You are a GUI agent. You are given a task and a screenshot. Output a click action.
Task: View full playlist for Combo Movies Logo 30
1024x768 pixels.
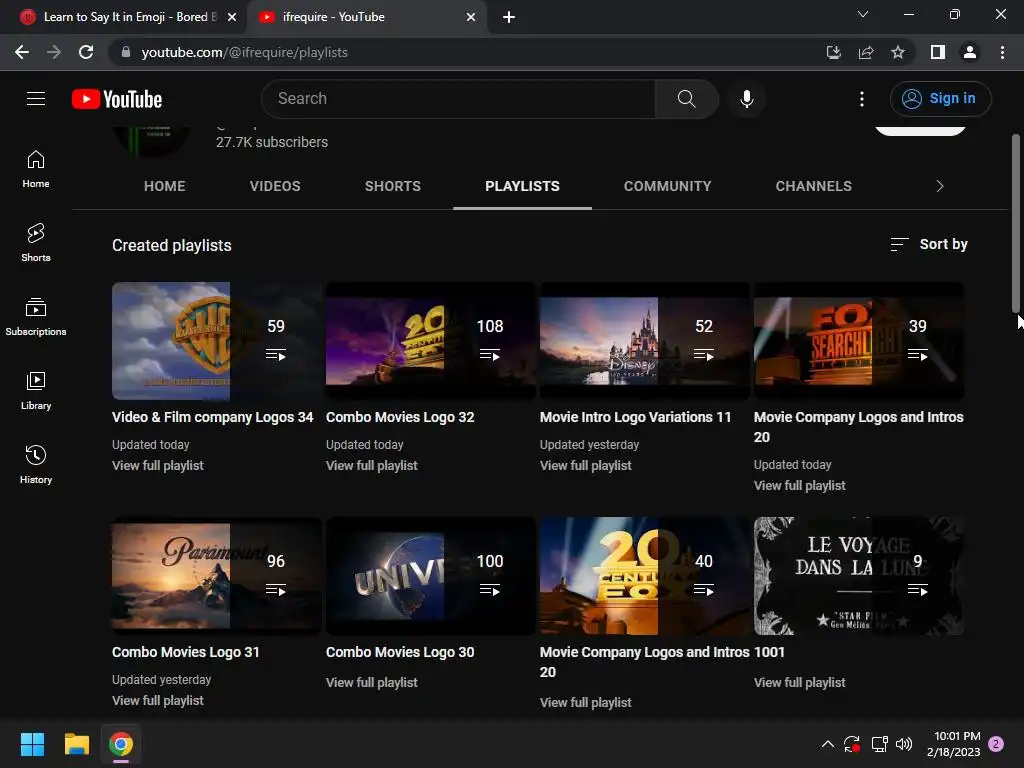pyautogui.click(x=372, y=682)
